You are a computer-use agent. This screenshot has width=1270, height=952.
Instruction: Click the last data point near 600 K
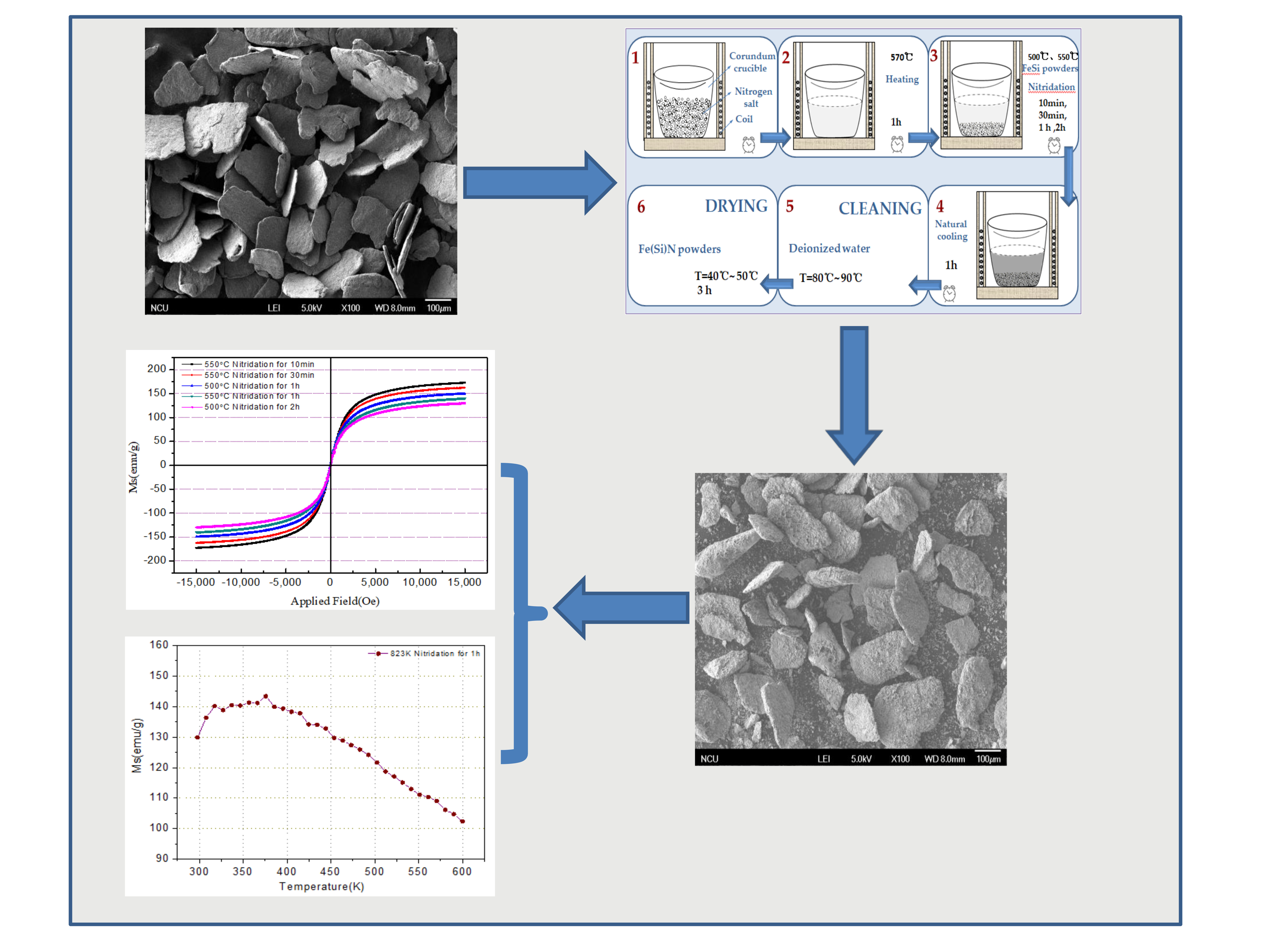point(462,822)
